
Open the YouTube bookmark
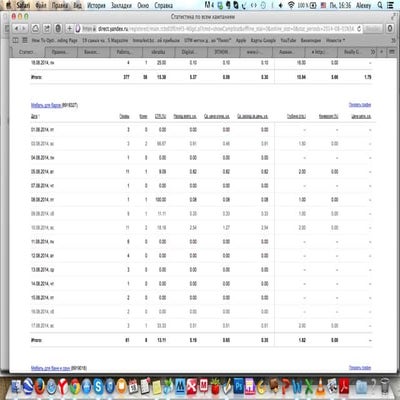click(288, 40)
